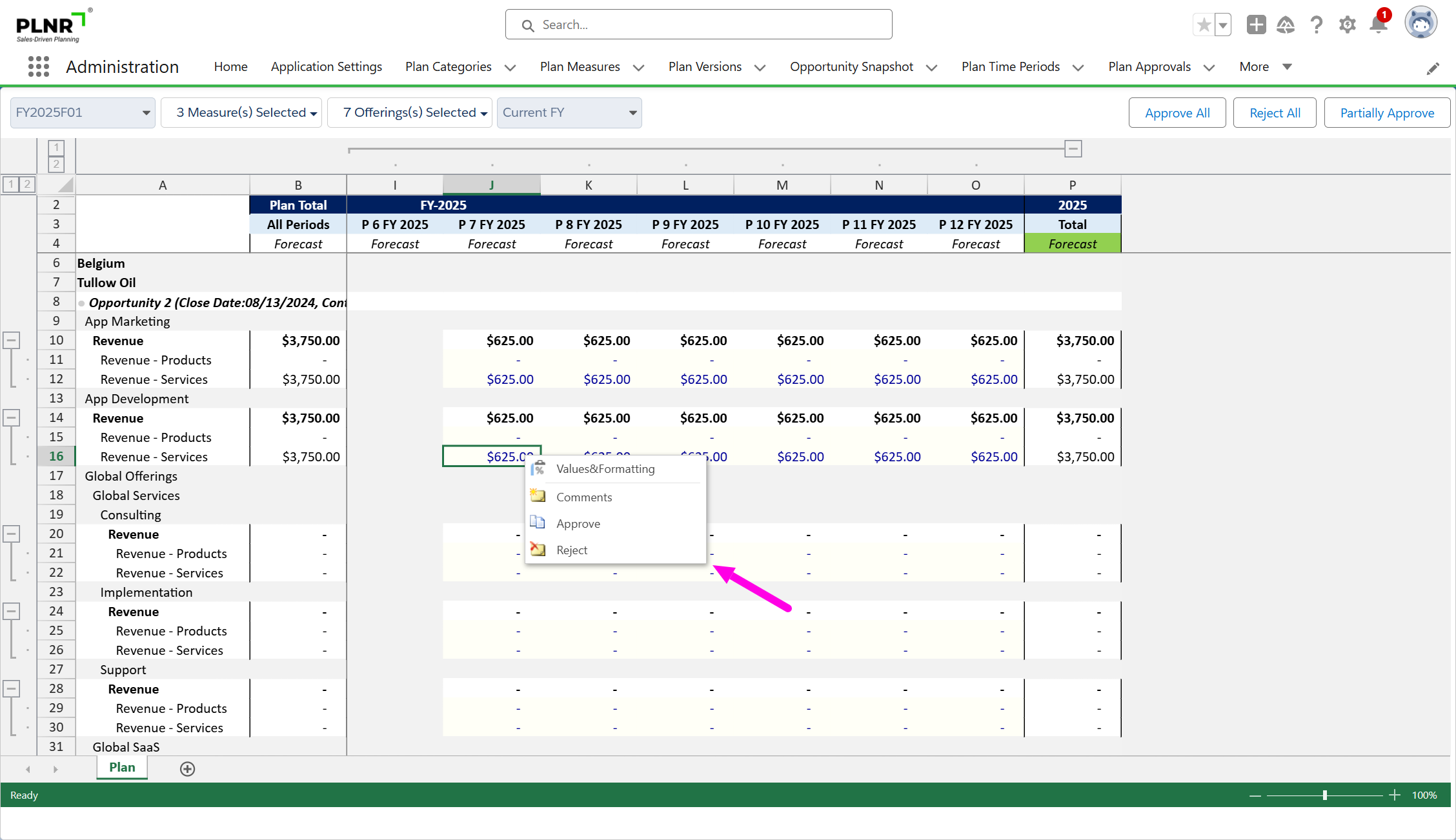Click the zoom slider handle
The height and width of the screenshot is (840, 1456).
(x=1324, y=795)
